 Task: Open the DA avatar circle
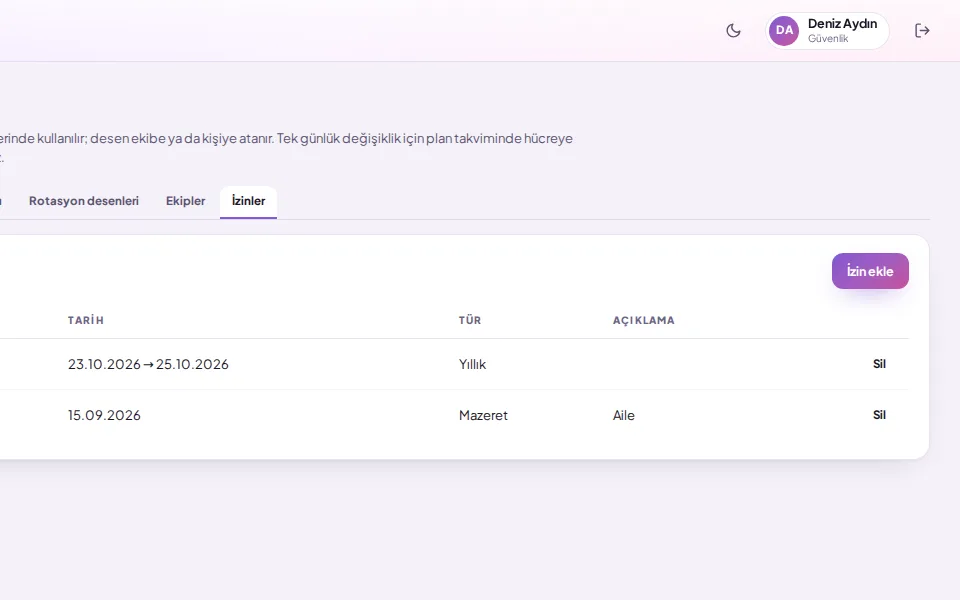pyautogui.click(x=784, y=31)
